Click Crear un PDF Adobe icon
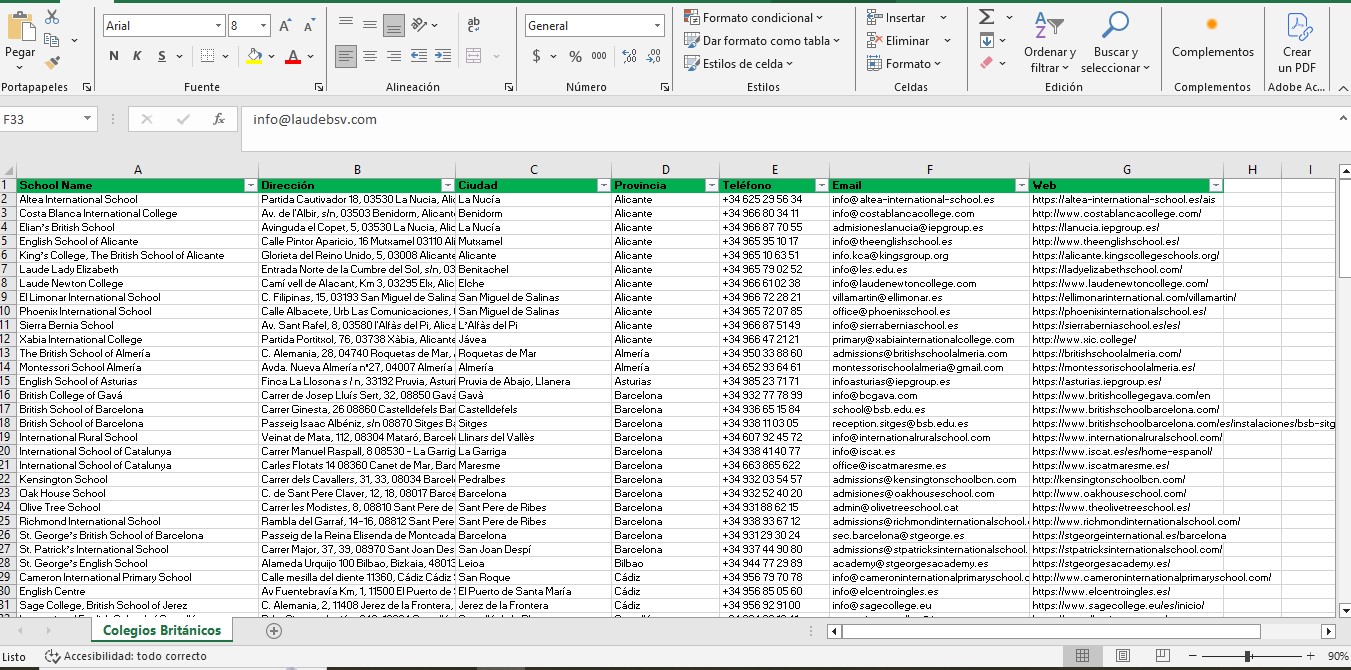This screenshot has height=670, width=1351. 1297,42
